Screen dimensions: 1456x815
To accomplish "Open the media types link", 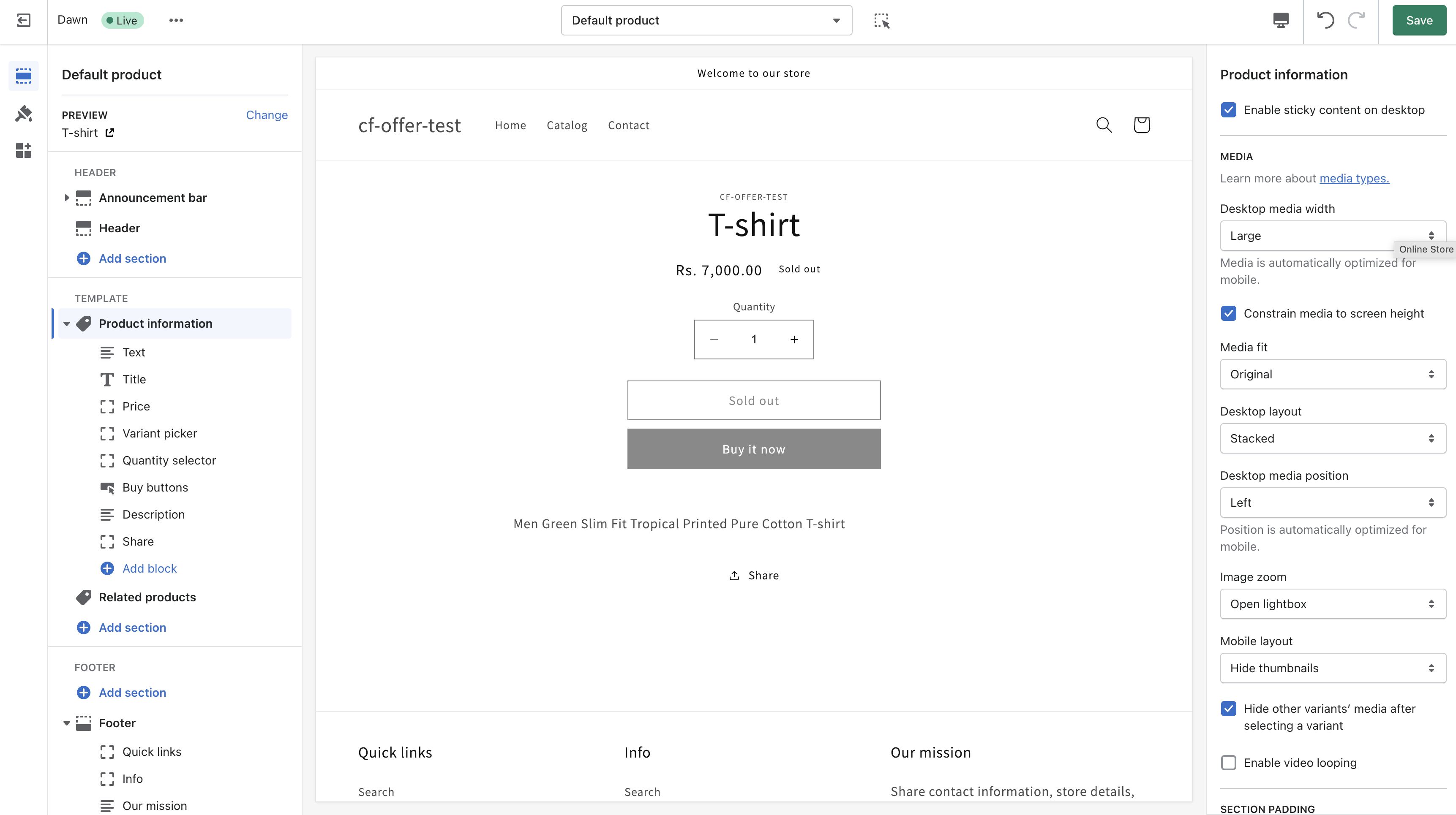I will click(1354, 179).
